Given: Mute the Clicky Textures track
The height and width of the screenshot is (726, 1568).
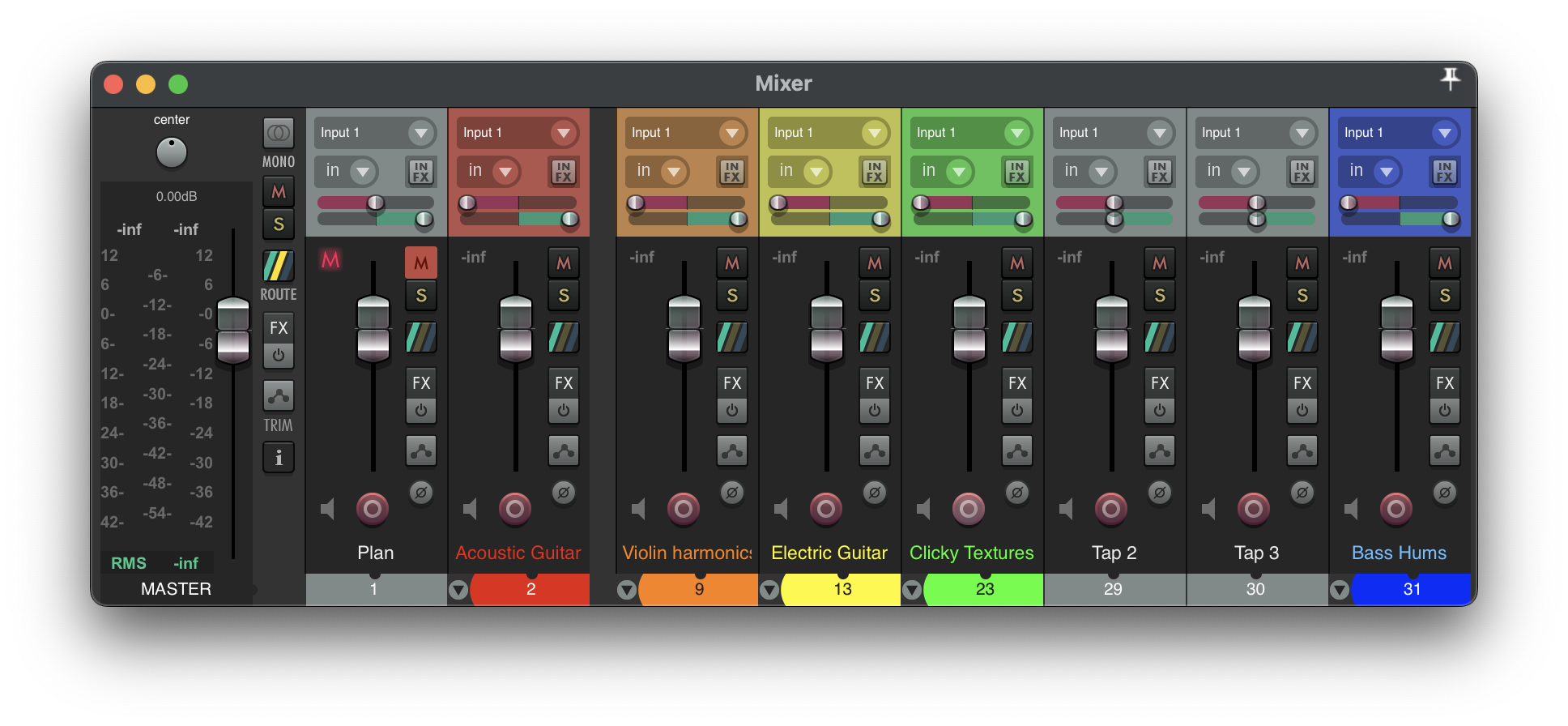Looking at the screenshot, I should click(1017, 263).
